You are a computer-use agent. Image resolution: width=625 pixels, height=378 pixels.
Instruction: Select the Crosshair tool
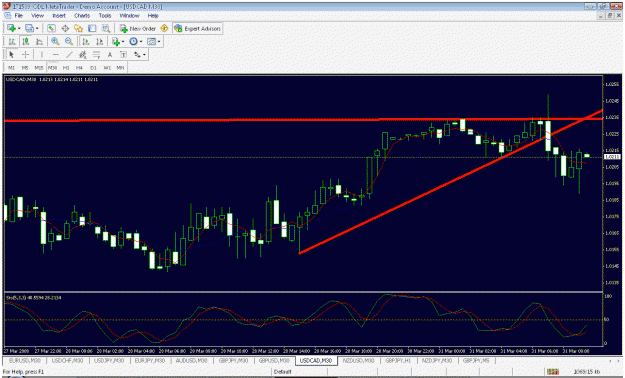pyautogui.click(x=25, y=55)
